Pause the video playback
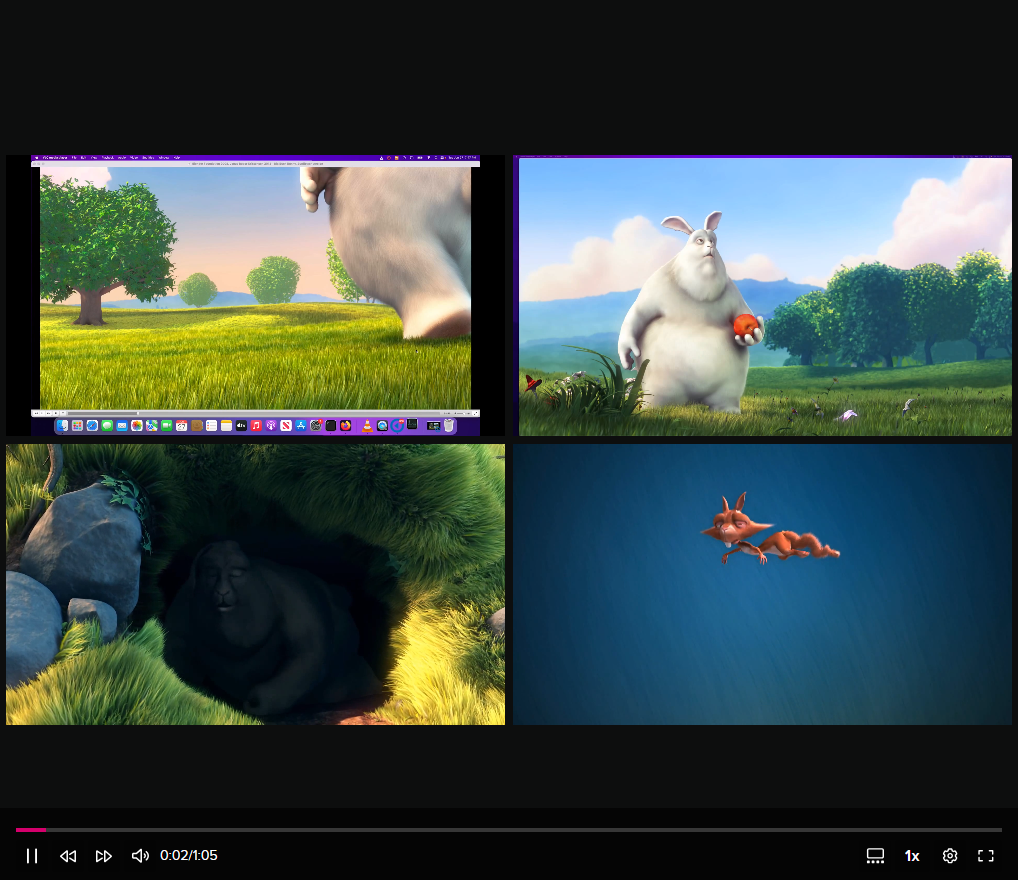The image size is (1018, 880). point(32,856)
